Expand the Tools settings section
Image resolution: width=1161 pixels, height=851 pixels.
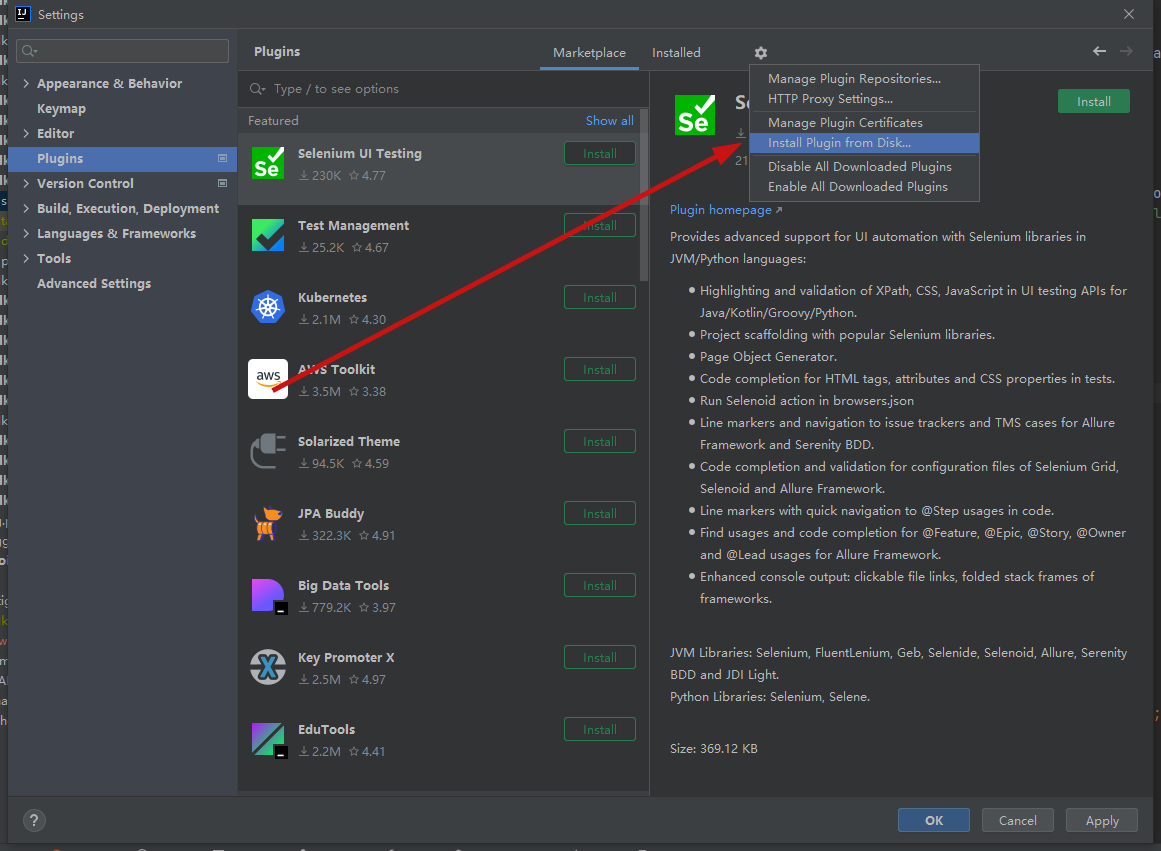tap(27, 258)
